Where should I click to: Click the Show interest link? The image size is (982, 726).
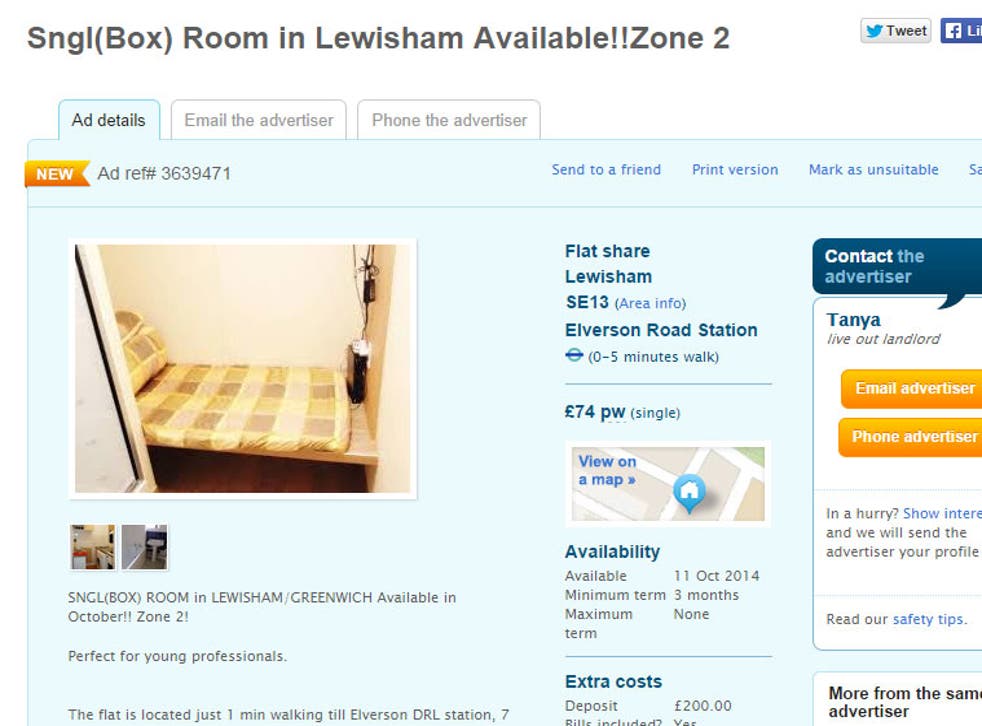pyautogui.click(x=942, y=514)
